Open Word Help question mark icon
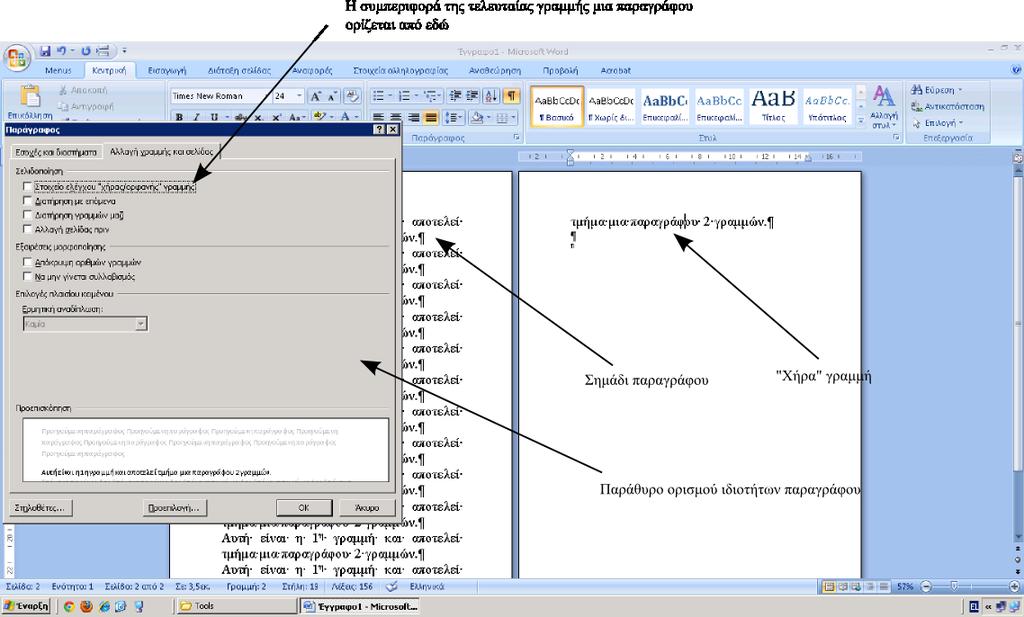Viewport: 1024px width, 617px height. [1016, 69]
